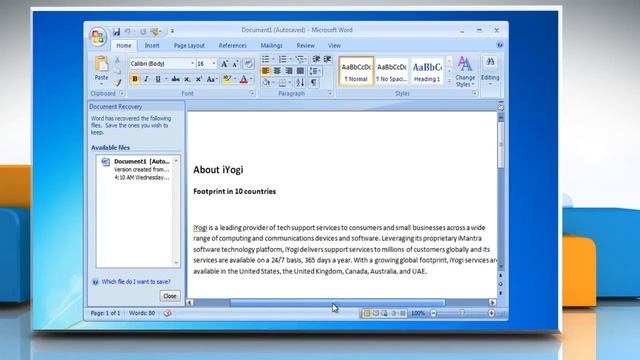Click the Numbering list icon
Viewport: 640px width, 360px height.
(282, 60)
